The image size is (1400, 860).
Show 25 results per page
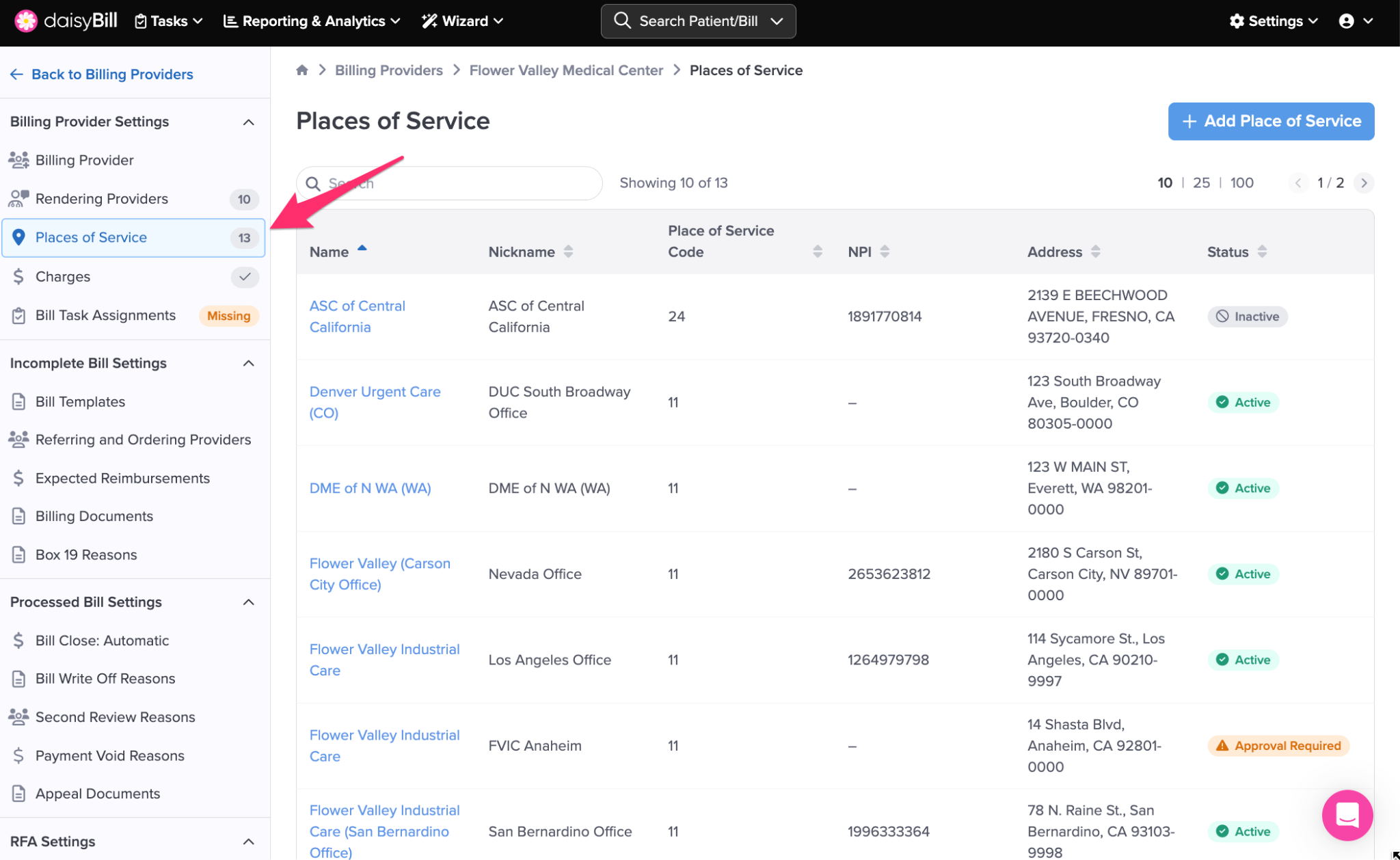coord(1201,183)
